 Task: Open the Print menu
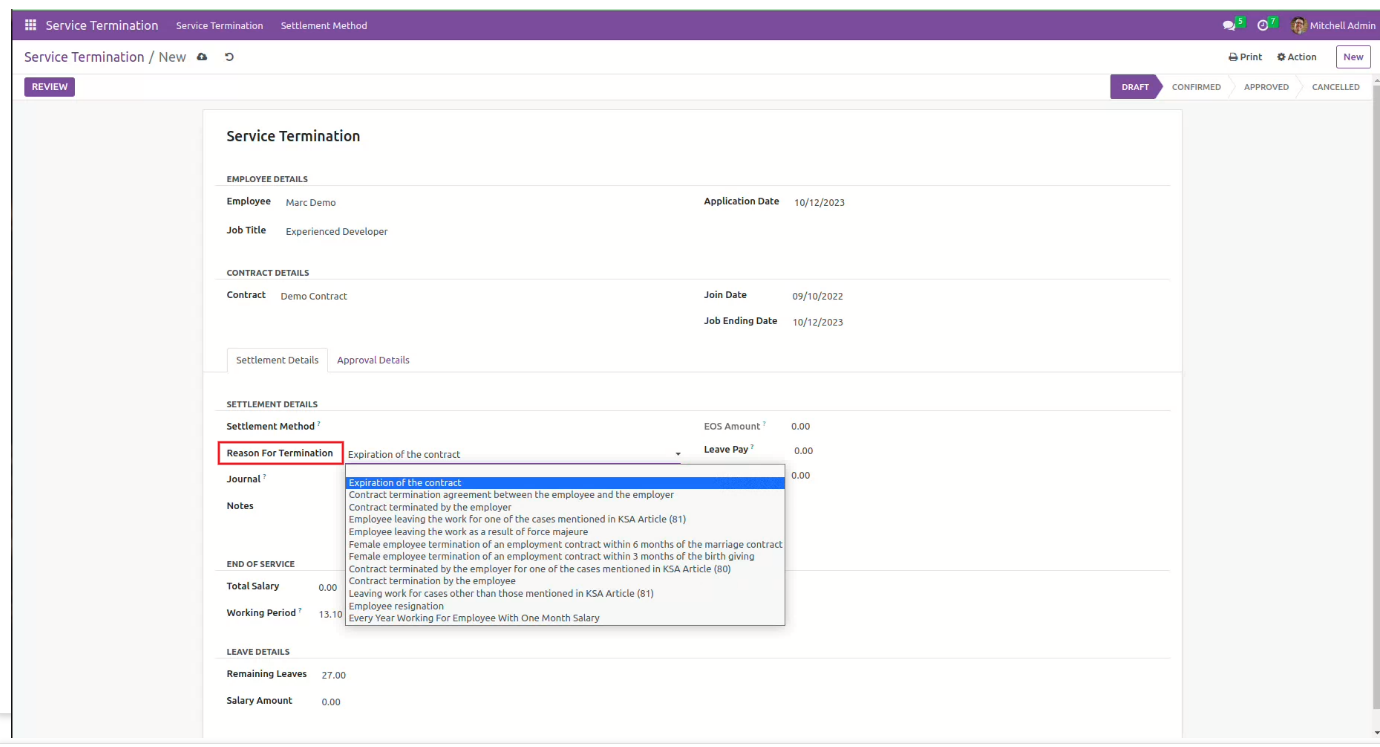tap(1245, 57)
